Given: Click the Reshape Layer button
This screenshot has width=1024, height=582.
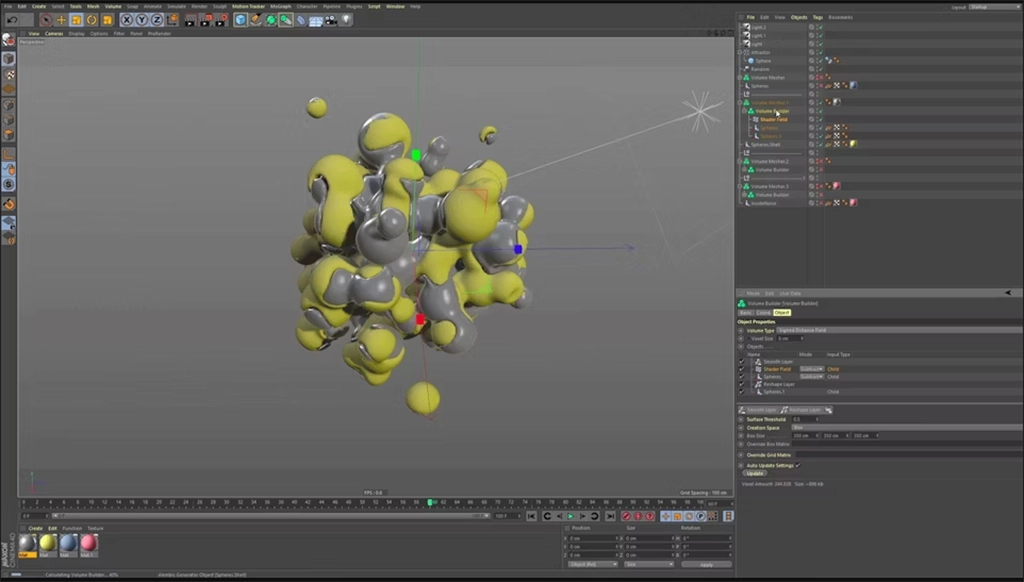Looking at the screenshot, I should click(801, 410).
